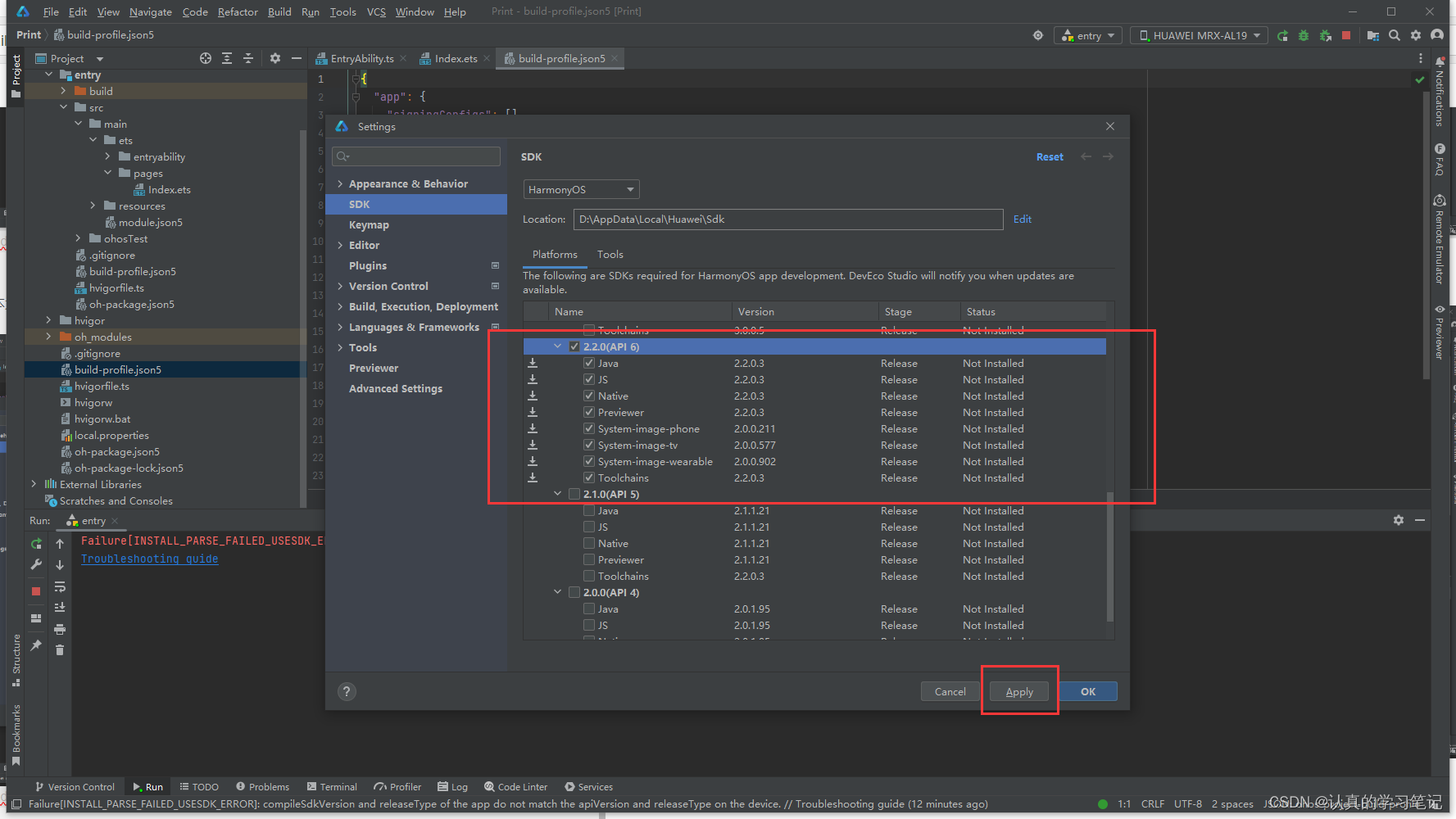Switch to the EntryAbility.ts editor tab

pos(362,58)
